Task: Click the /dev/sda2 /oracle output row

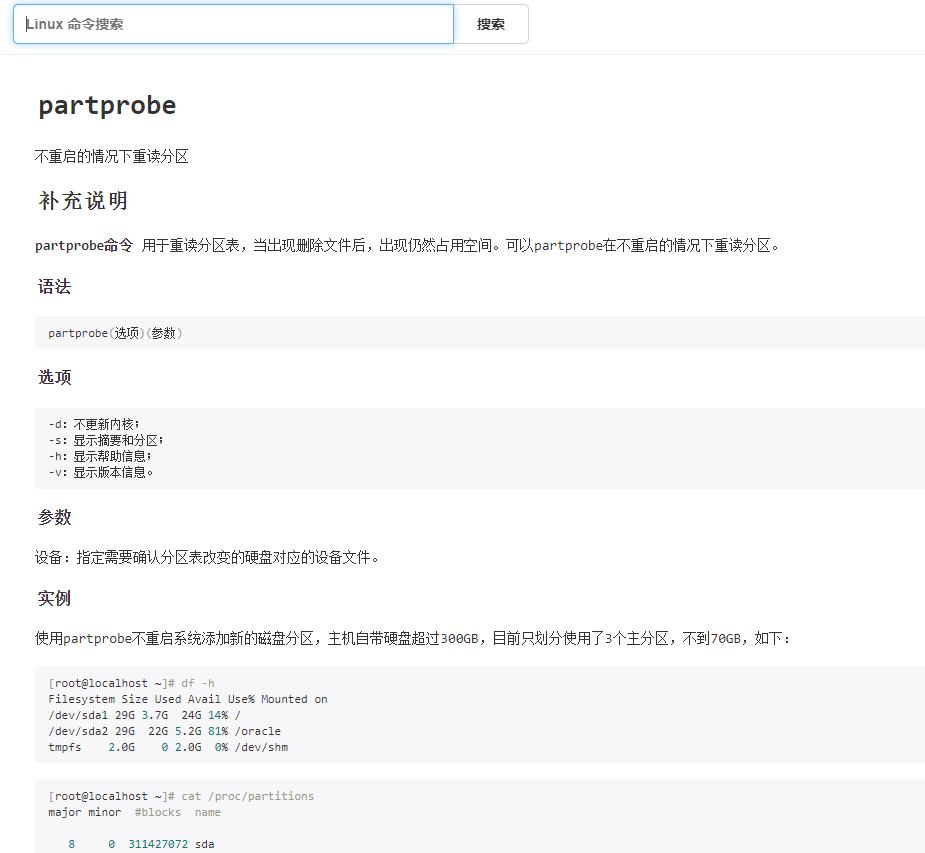Action: (164, 731)
